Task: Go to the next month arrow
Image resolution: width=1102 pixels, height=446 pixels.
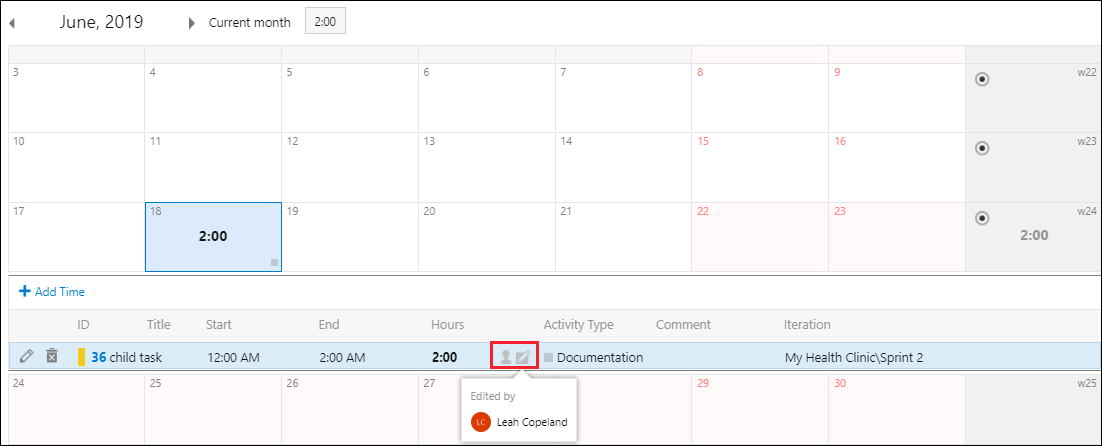Action: point(191,23)
